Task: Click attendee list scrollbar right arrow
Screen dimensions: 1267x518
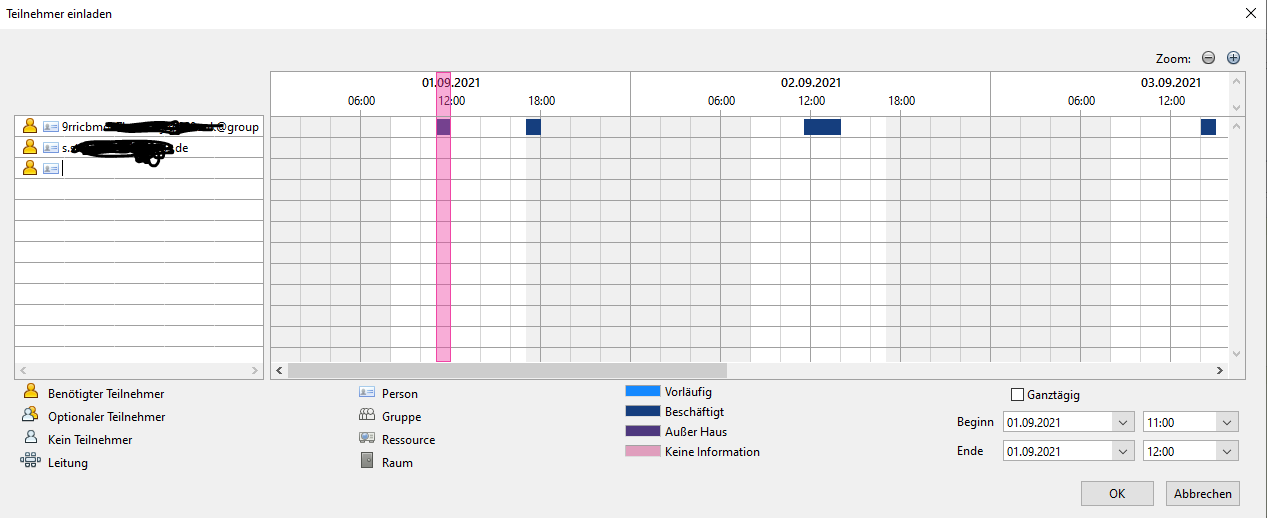Action: coord(254,370)
